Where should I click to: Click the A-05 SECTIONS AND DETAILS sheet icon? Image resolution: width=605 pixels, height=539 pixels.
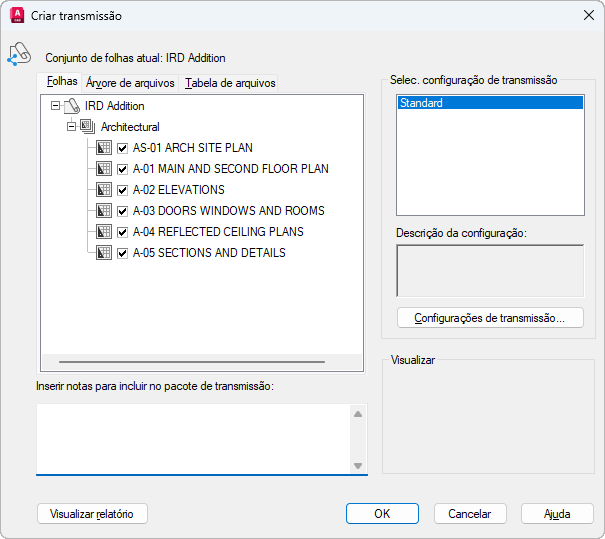(104, 253)
